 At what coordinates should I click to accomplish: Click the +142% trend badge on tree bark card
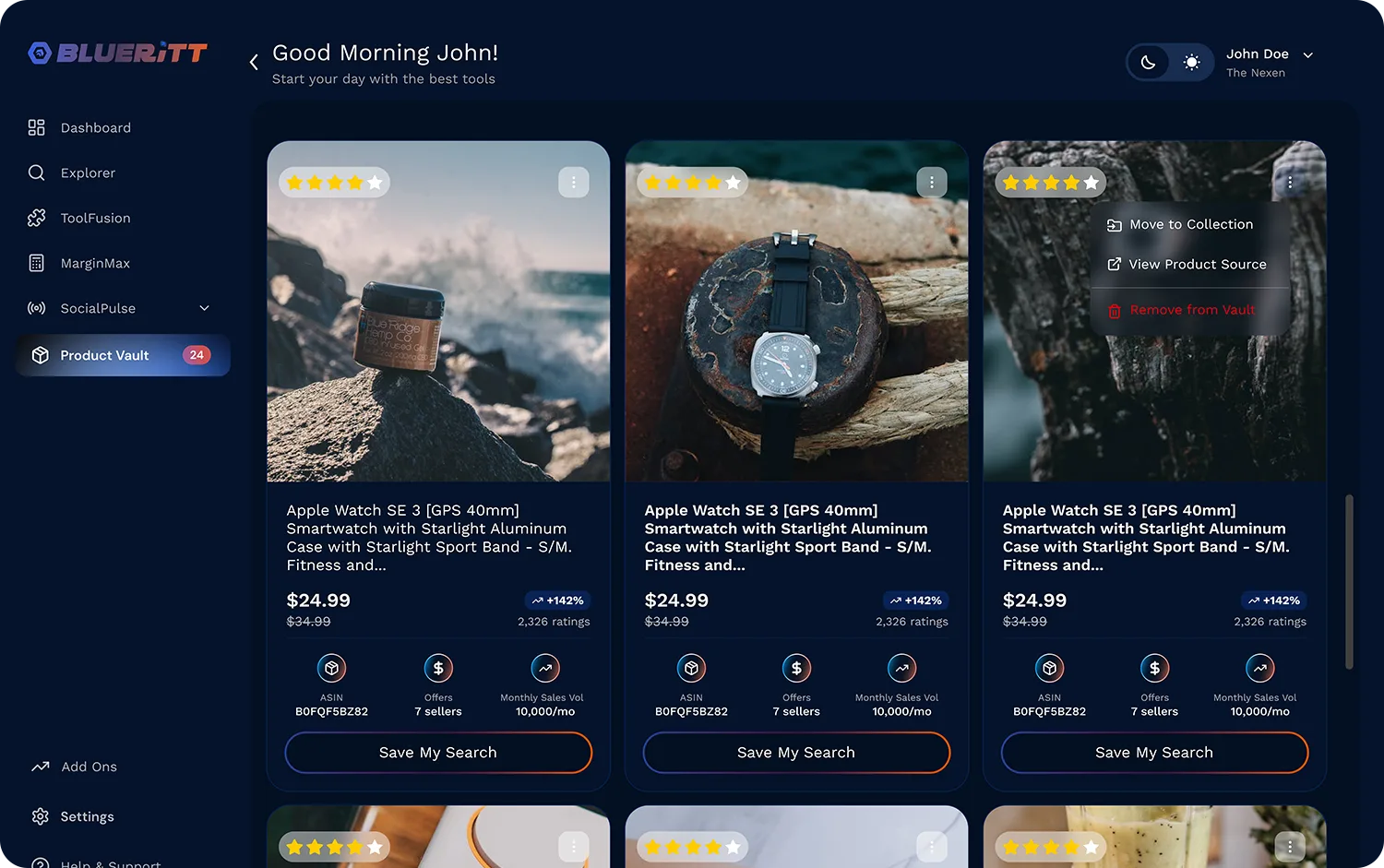pos(1273,600)
